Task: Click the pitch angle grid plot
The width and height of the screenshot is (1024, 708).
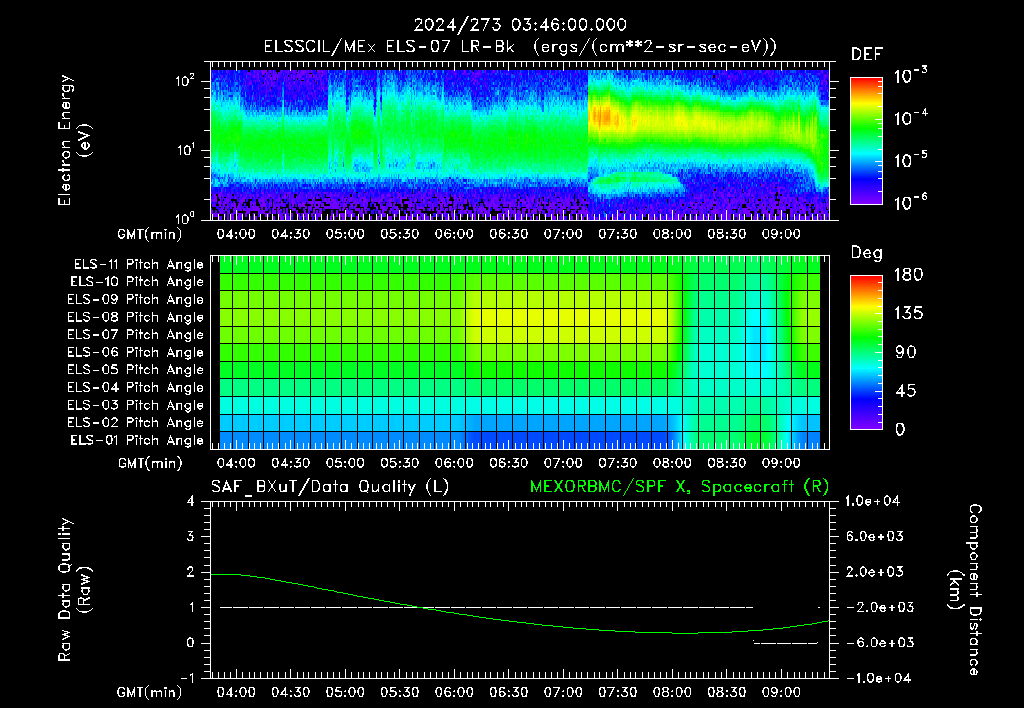Action: [x=520, y=353]
